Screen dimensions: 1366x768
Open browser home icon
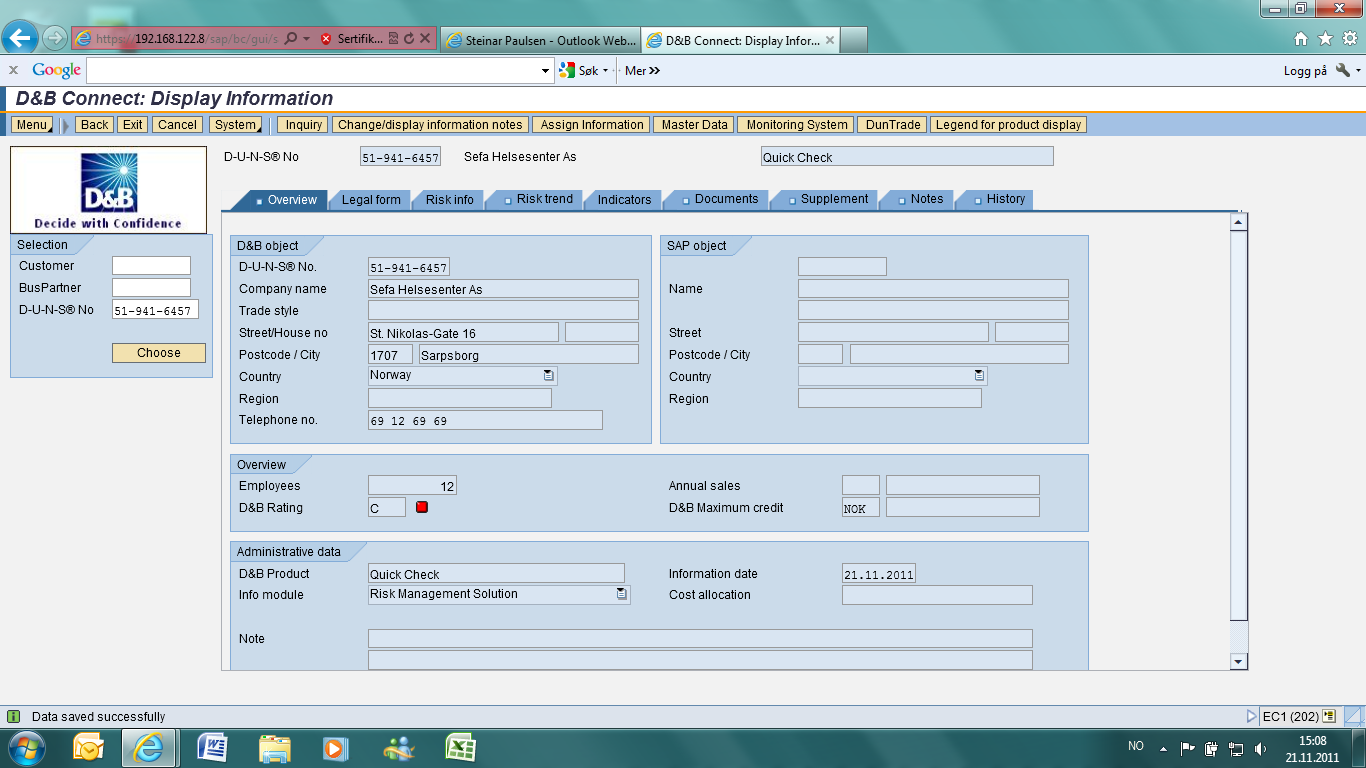(x=1301, y=39)
